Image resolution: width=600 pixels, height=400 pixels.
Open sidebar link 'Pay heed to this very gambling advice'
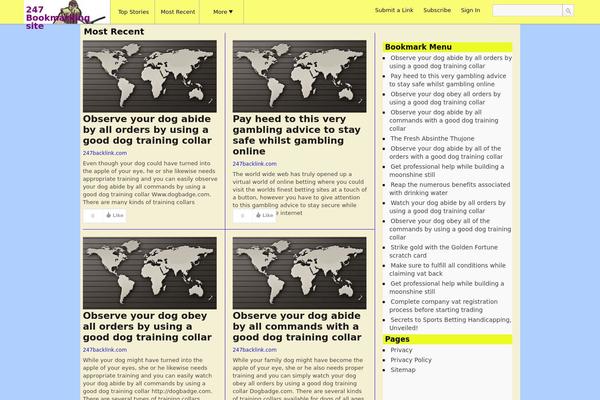coord(448,80)
